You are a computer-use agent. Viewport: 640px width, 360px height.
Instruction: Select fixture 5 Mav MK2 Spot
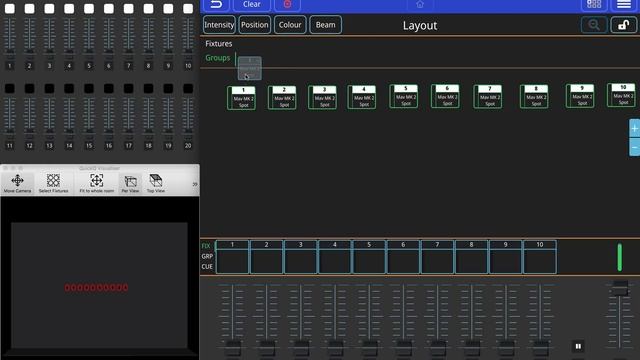404,96
